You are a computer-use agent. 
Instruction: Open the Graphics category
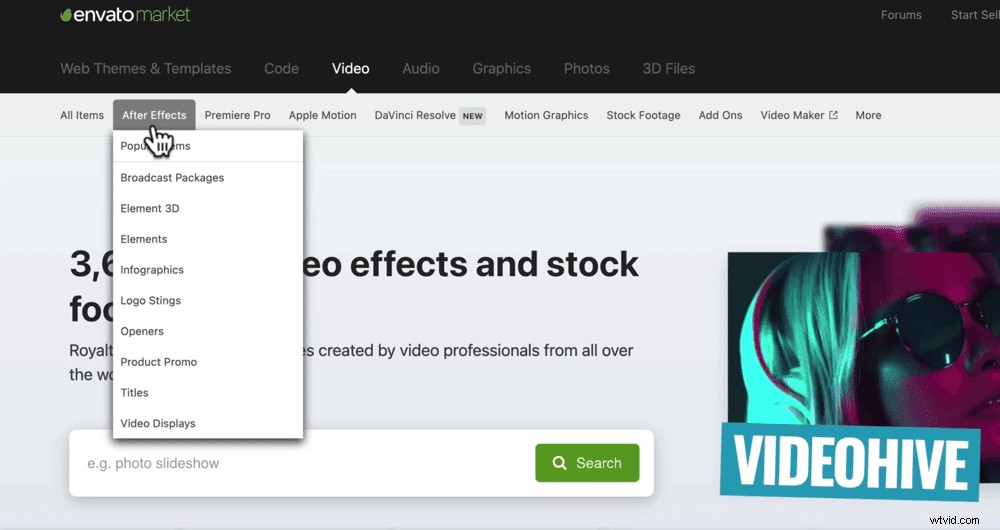(501, 68)
